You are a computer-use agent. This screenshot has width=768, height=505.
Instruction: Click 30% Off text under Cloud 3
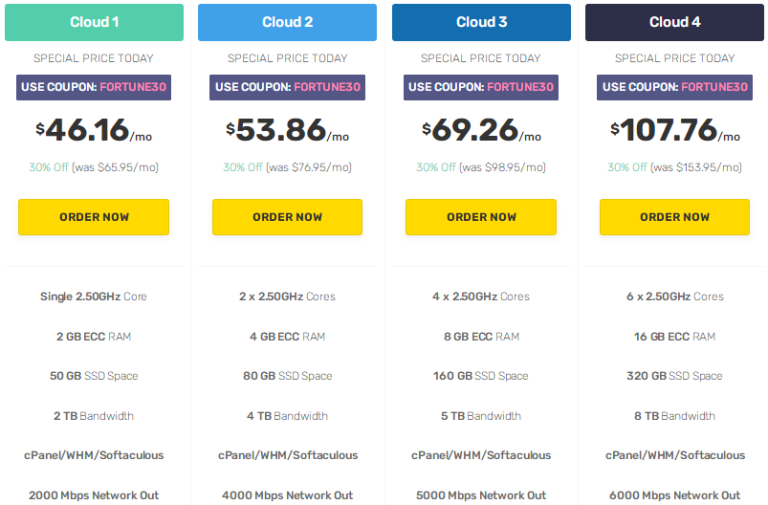pyautogui.click(x=437, y=167)
